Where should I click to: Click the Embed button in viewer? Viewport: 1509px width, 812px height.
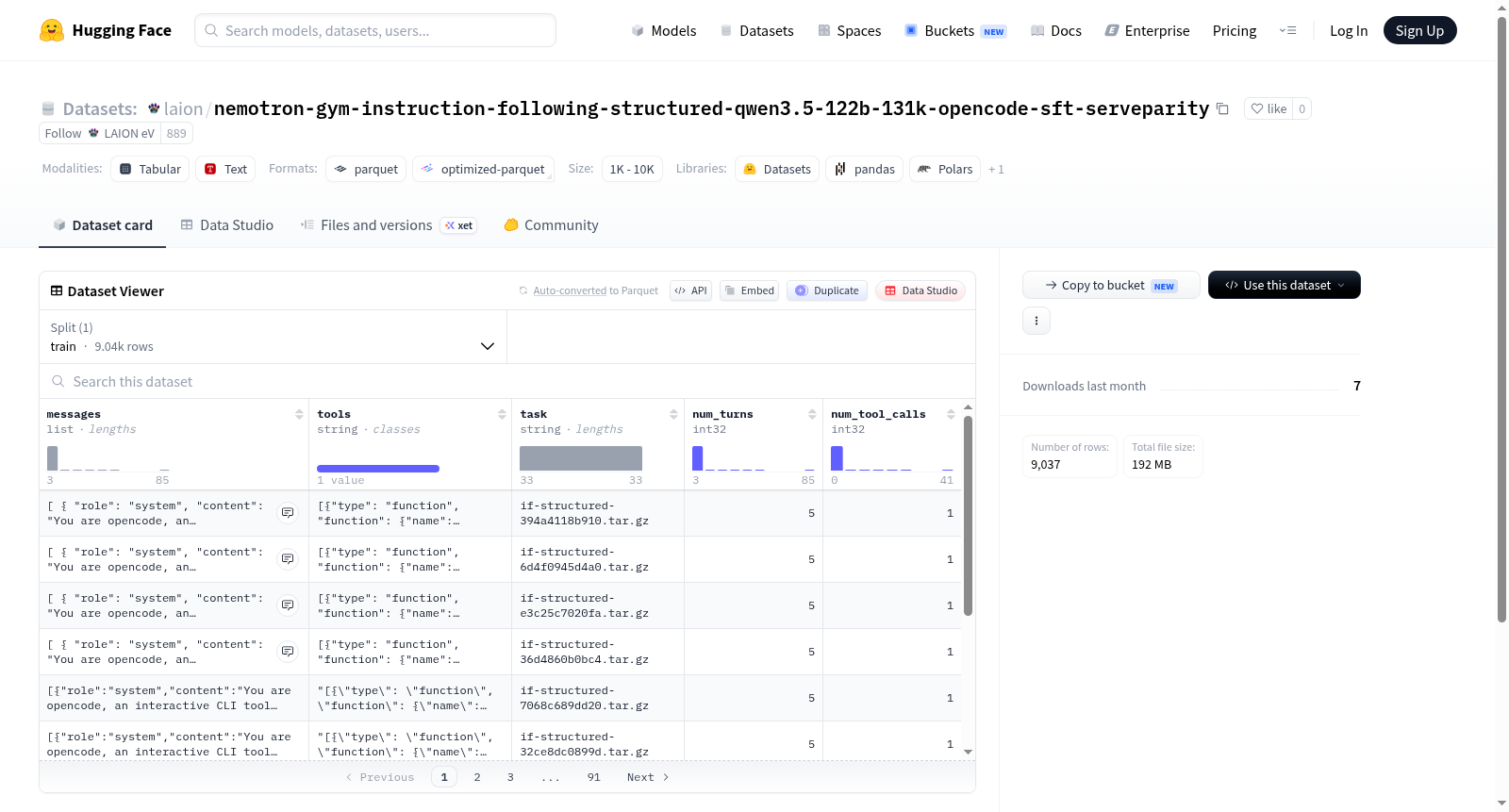[750, 290]
